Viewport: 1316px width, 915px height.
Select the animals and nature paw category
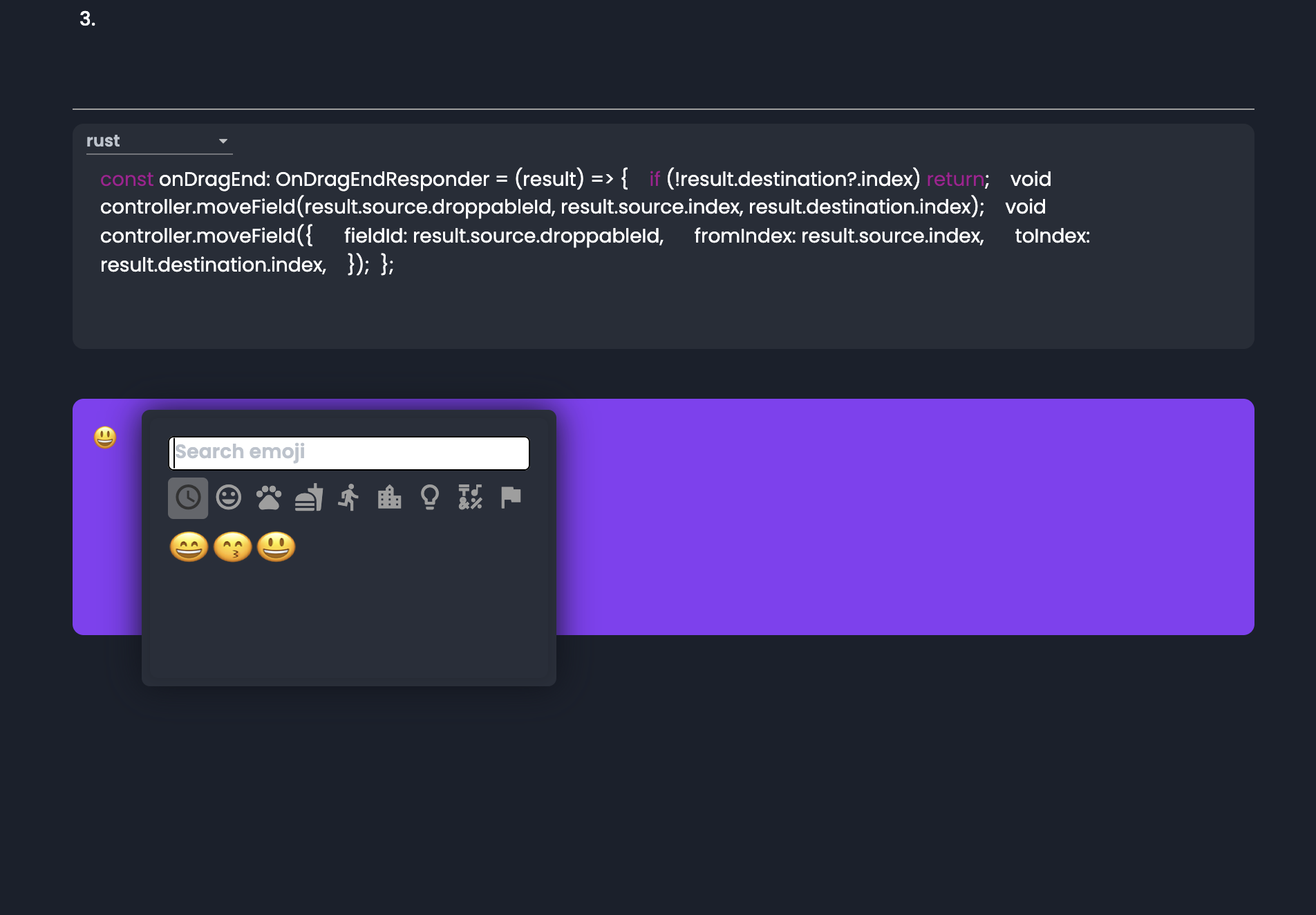(x=269, y=498)
